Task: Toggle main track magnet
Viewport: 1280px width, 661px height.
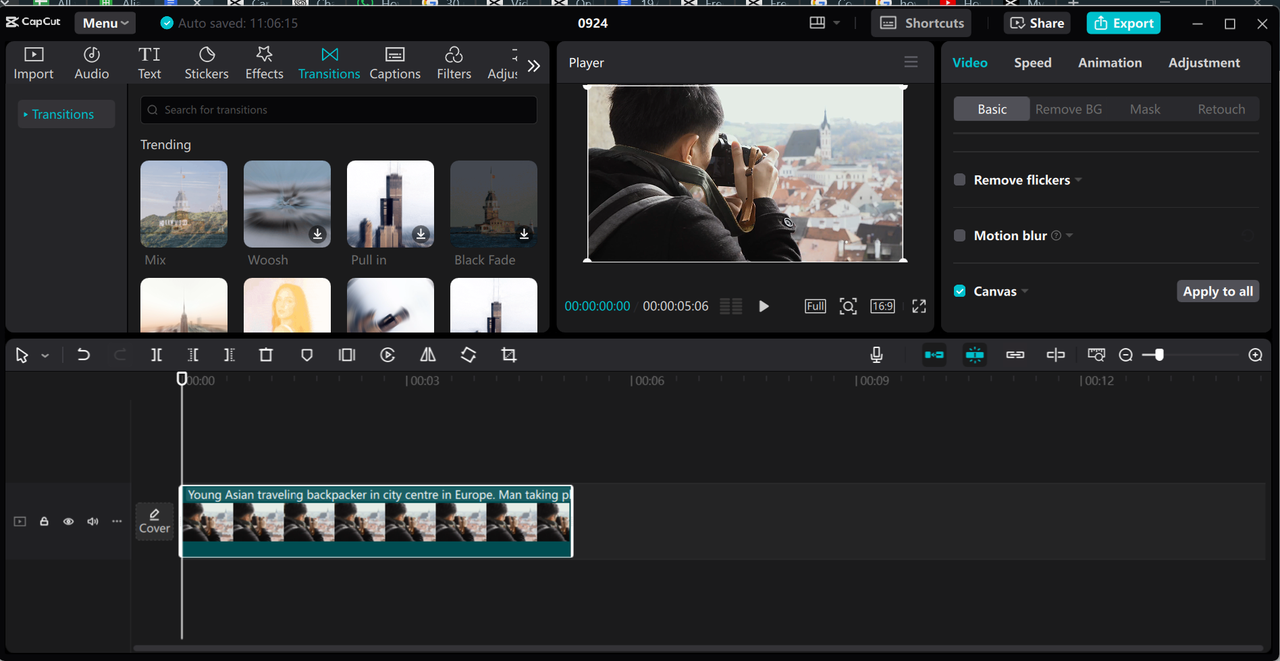Action: [x=934, y=355]
